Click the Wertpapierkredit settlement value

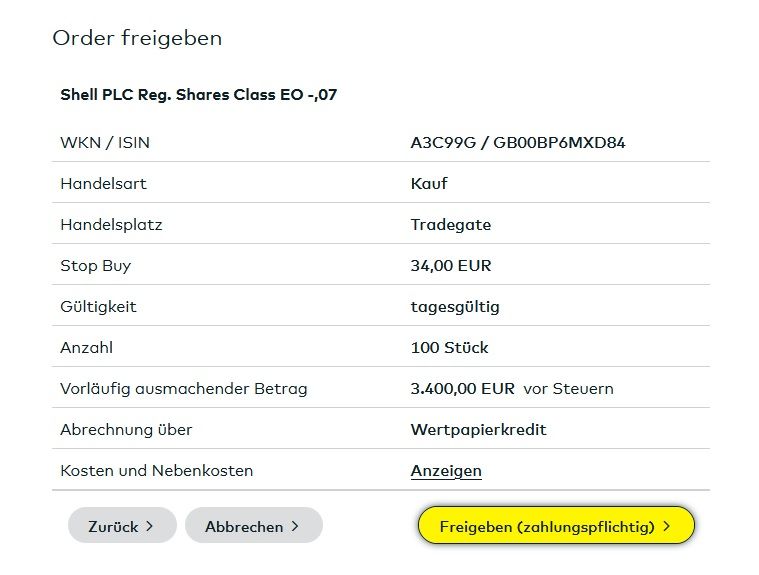click(479, 430)
